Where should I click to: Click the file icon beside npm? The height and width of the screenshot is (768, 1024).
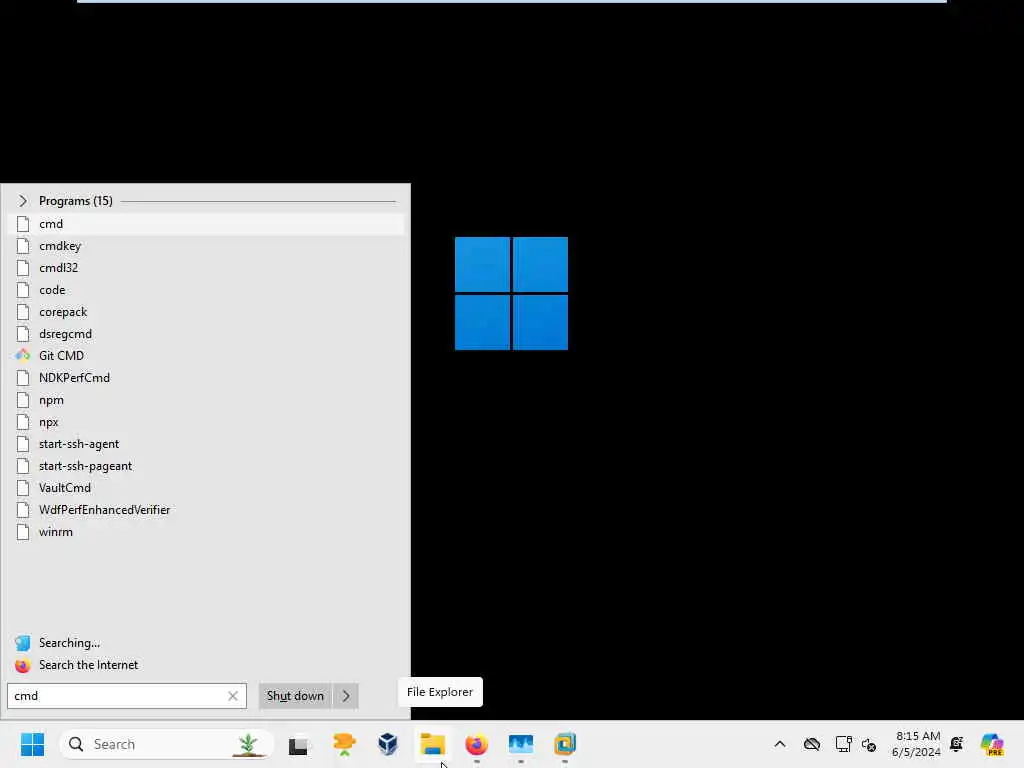click(23, 400)
